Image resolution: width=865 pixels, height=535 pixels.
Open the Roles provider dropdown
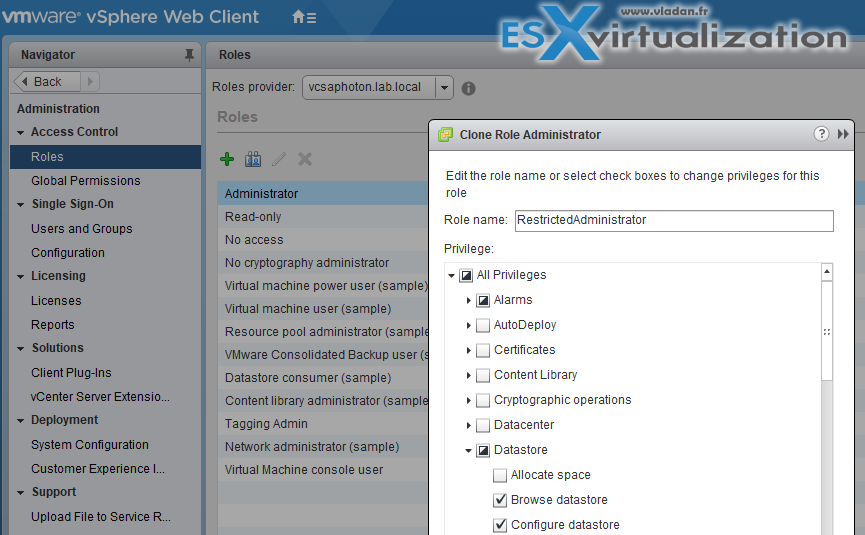444,88
